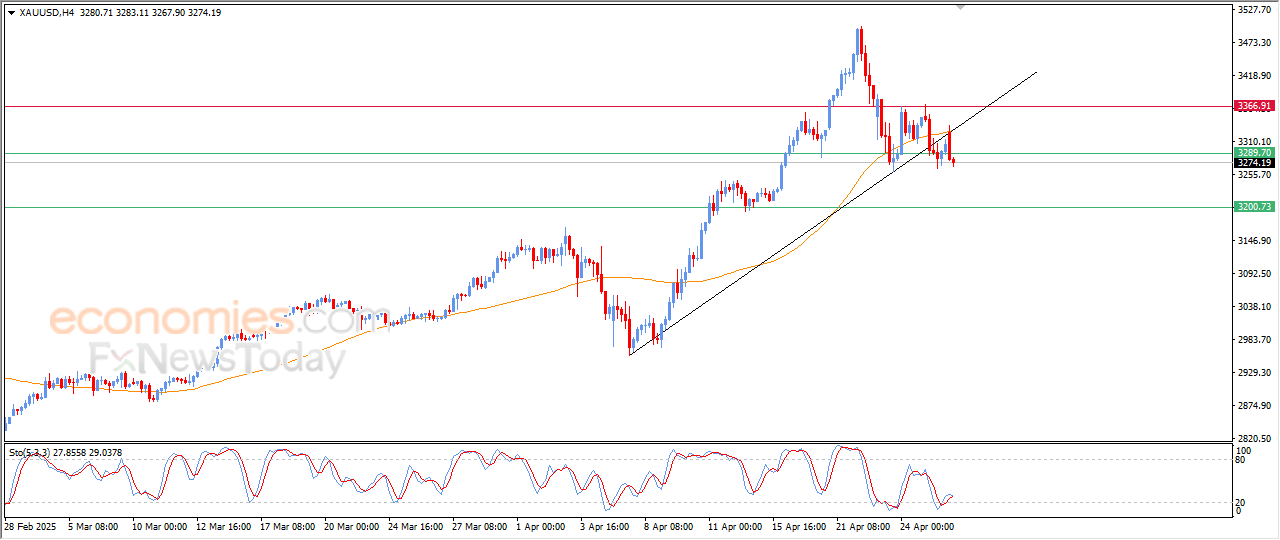
Task: Click the 28 Feb 2025 date label
Action: tap(32, 525)
